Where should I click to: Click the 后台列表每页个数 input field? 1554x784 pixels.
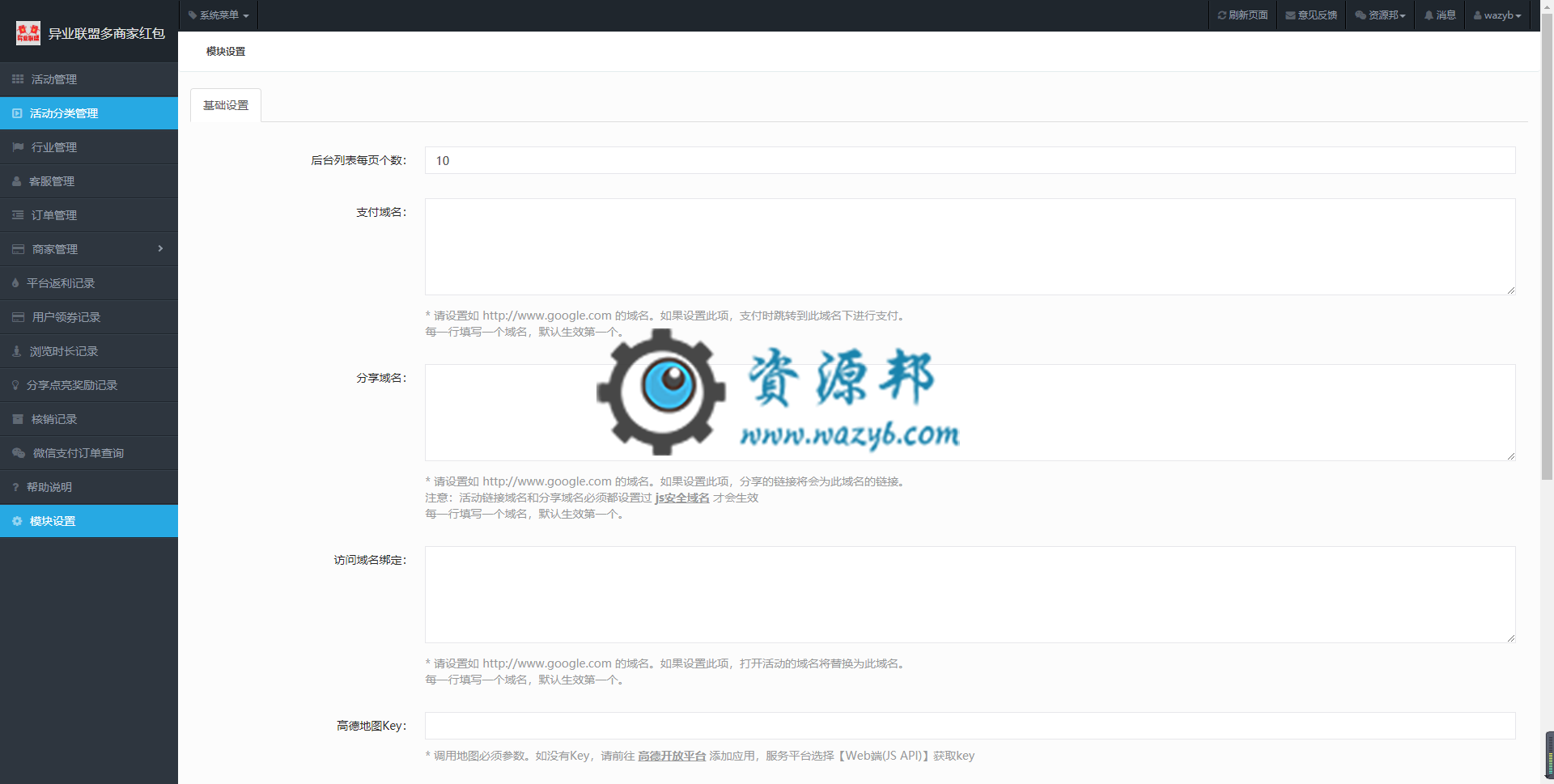970,160
